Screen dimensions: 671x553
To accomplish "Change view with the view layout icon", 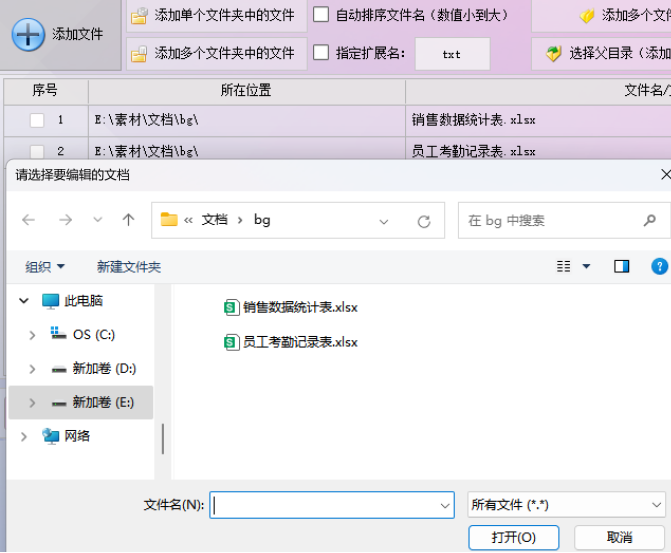I will click(564, 267).
